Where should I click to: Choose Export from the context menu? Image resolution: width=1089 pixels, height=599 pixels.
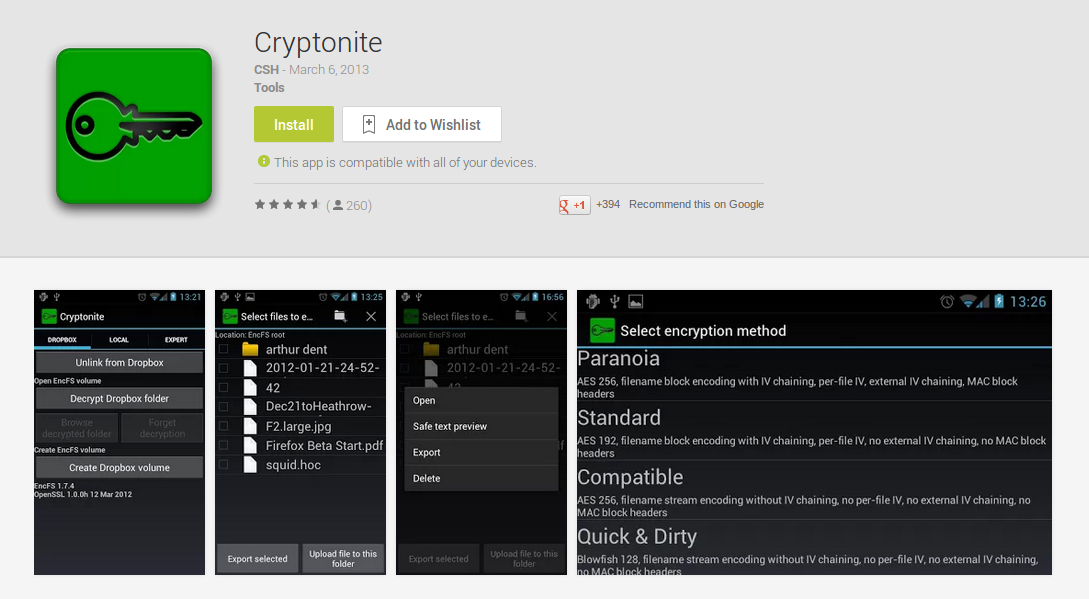coord(481,452)
